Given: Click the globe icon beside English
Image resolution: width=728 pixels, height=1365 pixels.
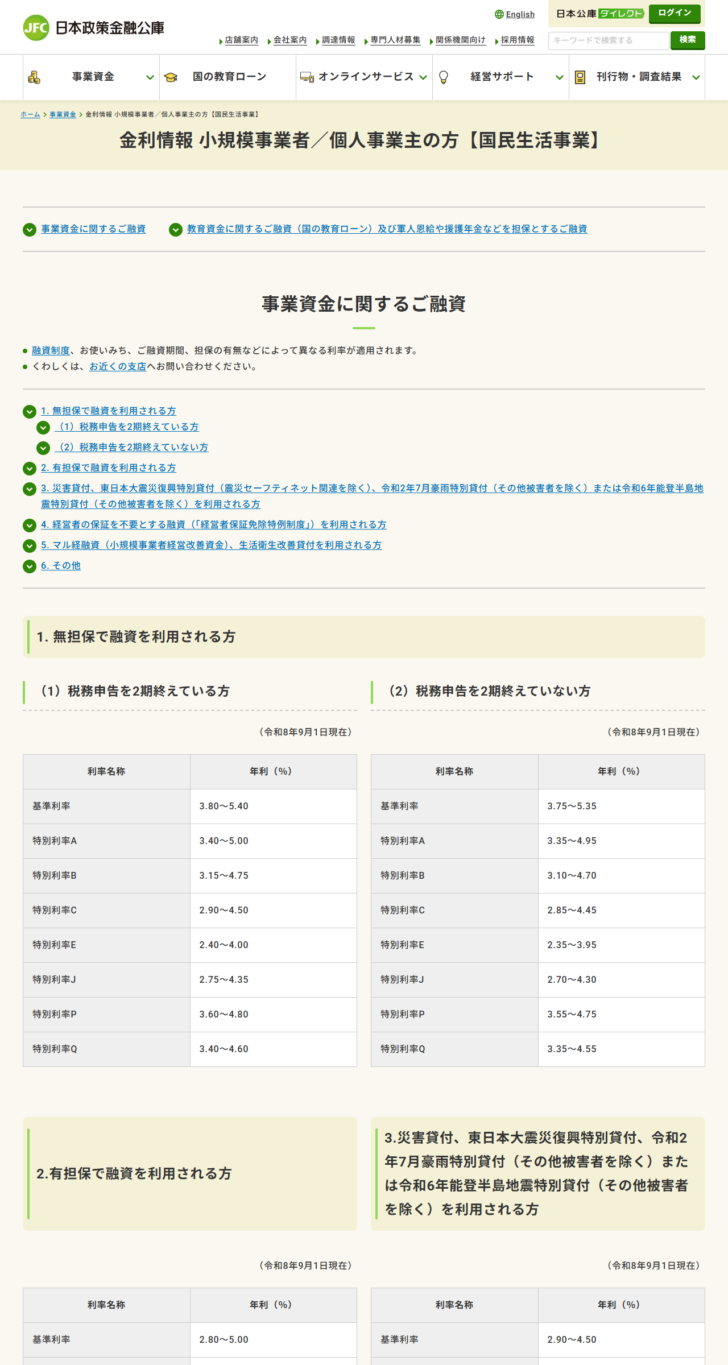Looking at the screenshot, I should (x=499, y=15).
